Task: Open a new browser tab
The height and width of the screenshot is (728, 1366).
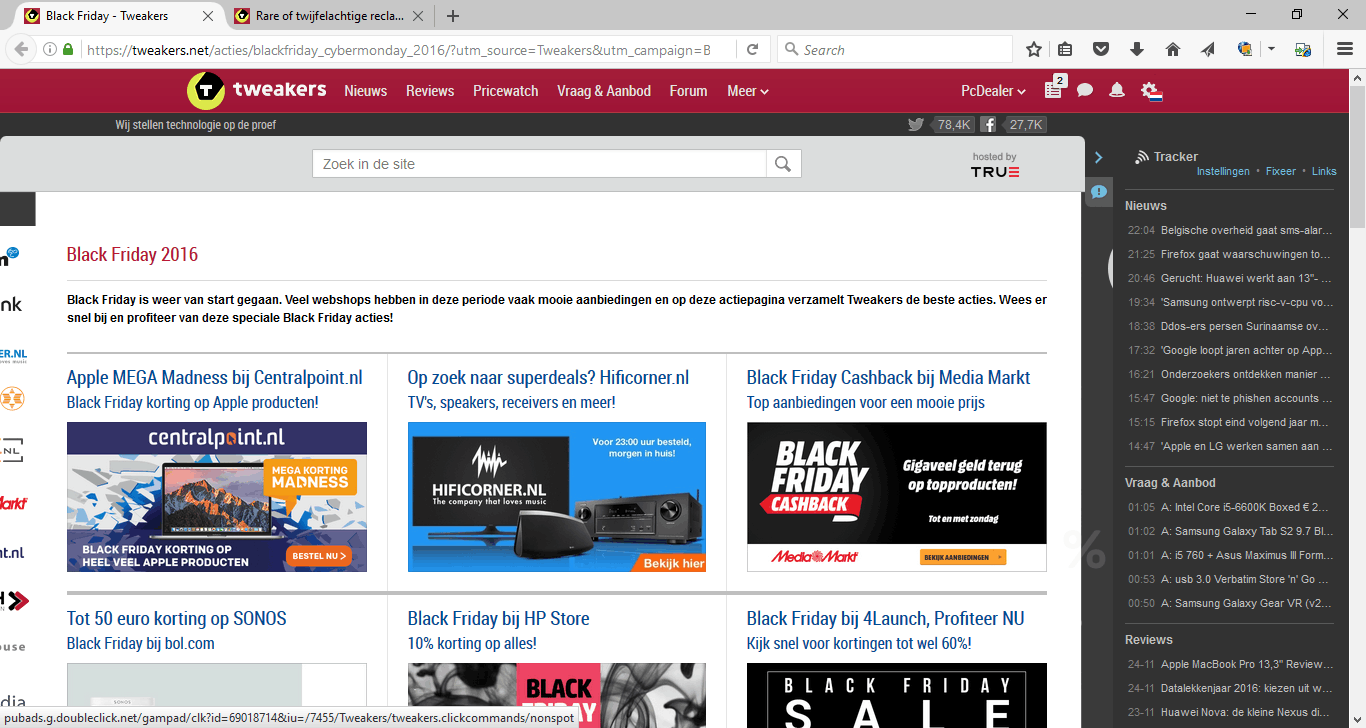Action: coord(453,16)
